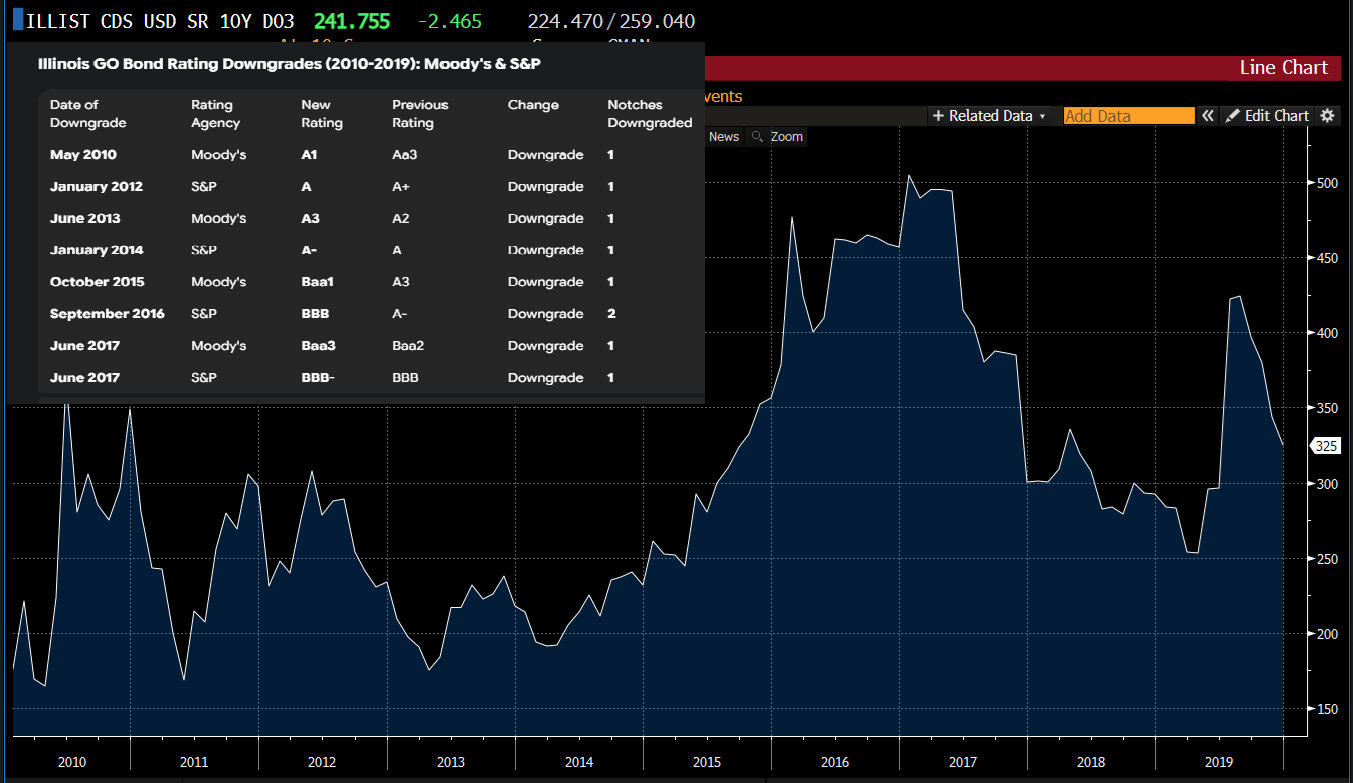Select the January 2012 date cell
This screenshot has width=1353, height=783.
tap(96, 187)
